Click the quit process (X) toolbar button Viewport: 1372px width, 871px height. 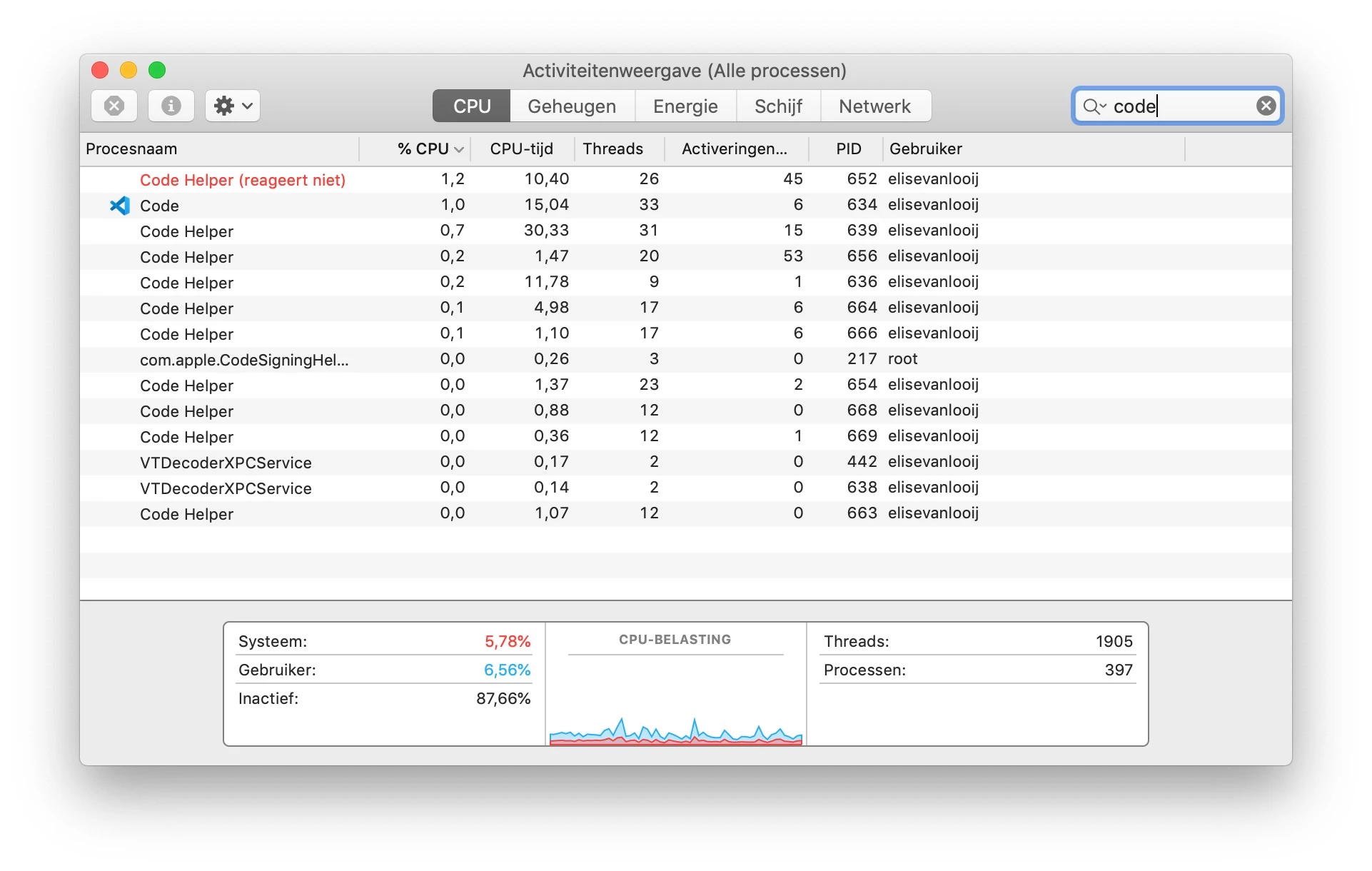(114, 106)
